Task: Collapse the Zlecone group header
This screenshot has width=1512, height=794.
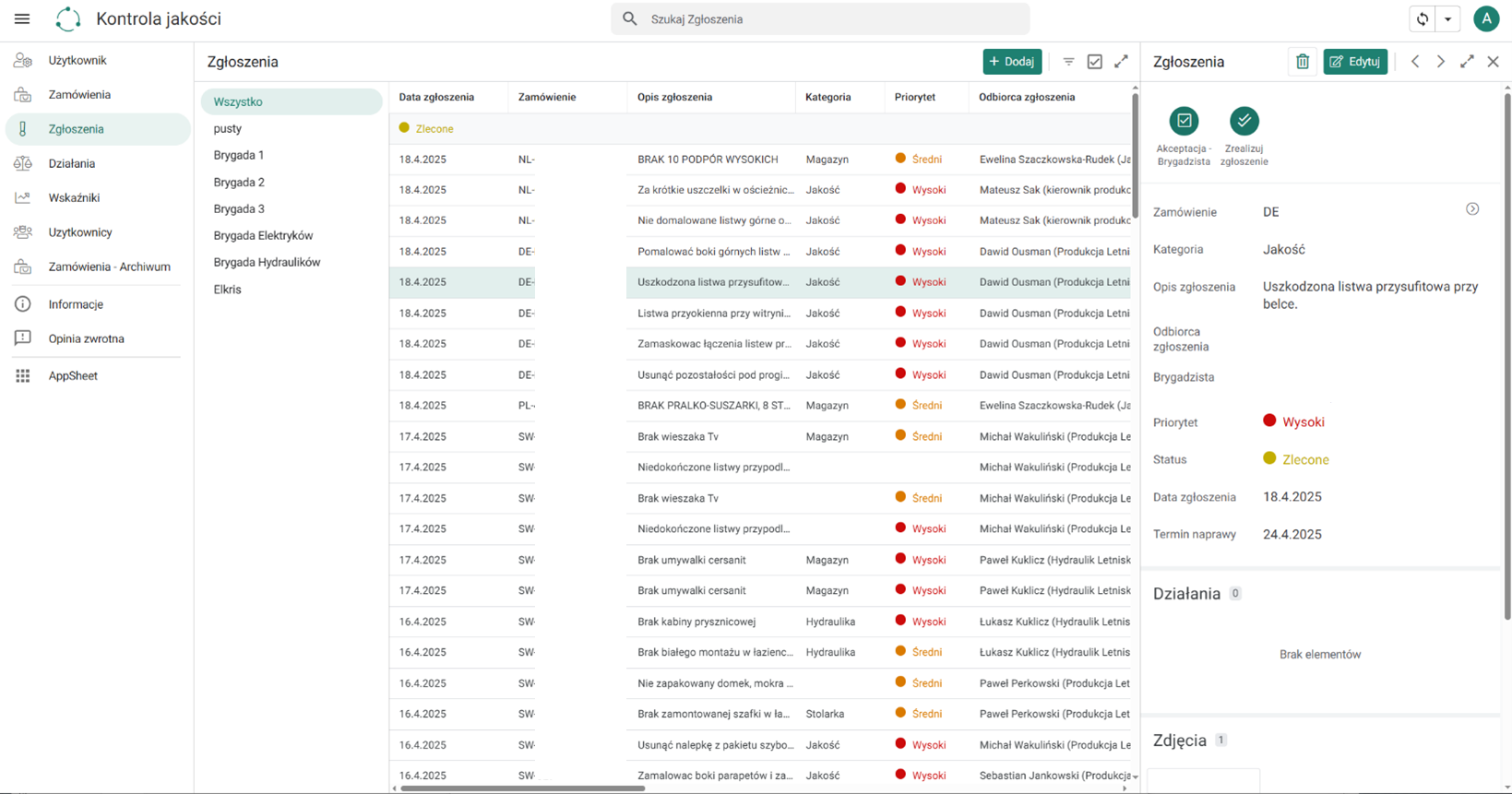Action: 759,128
